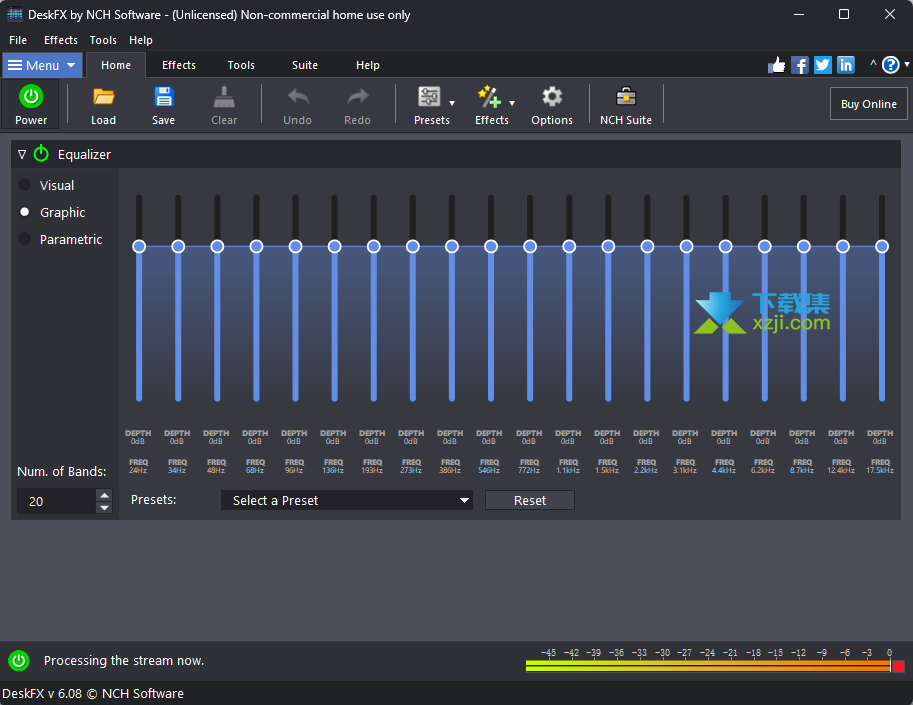The image size is (913, 705).
Task: Switch to the Tools ribbon tab
Action: [x=241, y=65]
